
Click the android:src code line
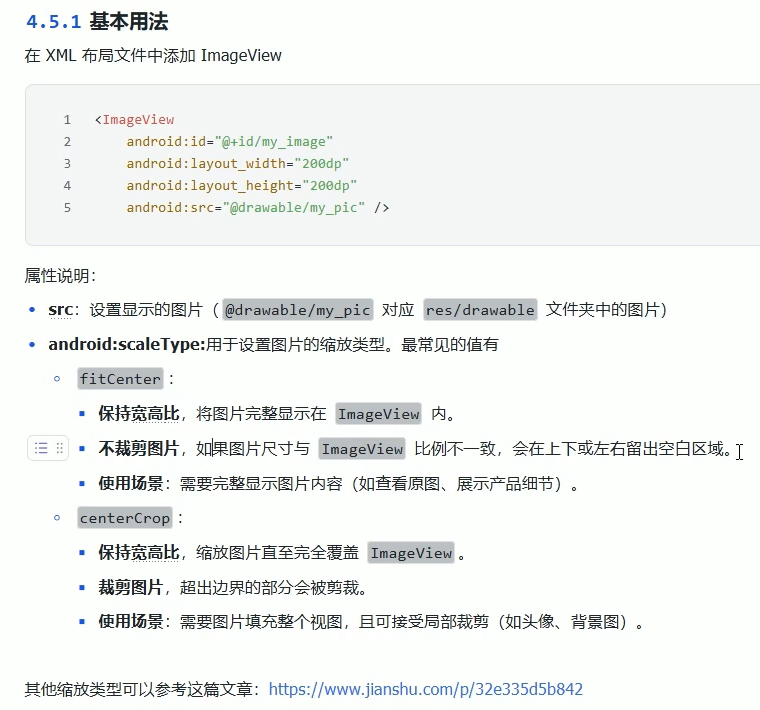(x=258, y=207)
